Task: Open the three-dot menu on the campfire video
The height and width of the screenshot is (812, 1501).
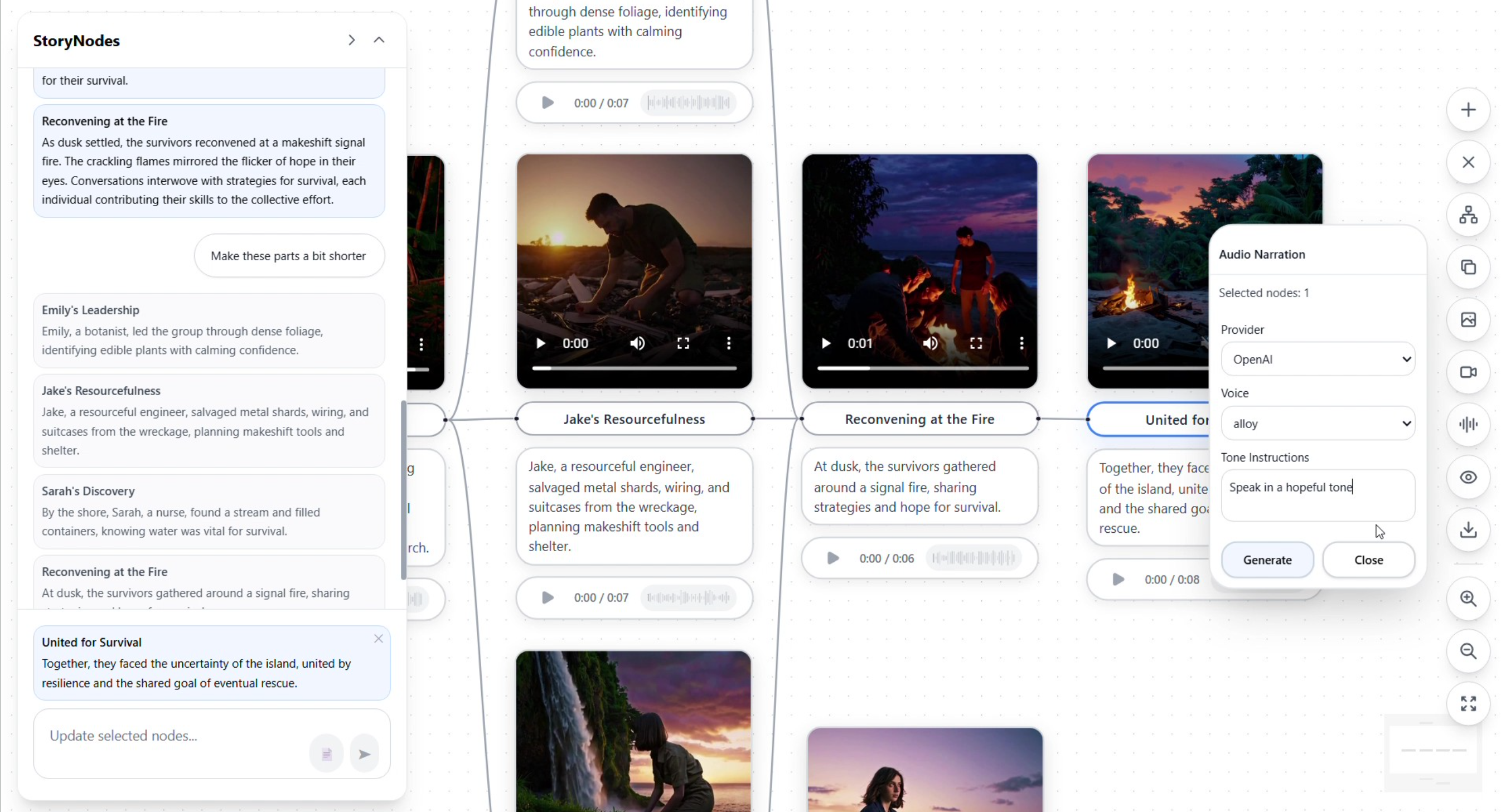Action: [x=1021, y=344]
